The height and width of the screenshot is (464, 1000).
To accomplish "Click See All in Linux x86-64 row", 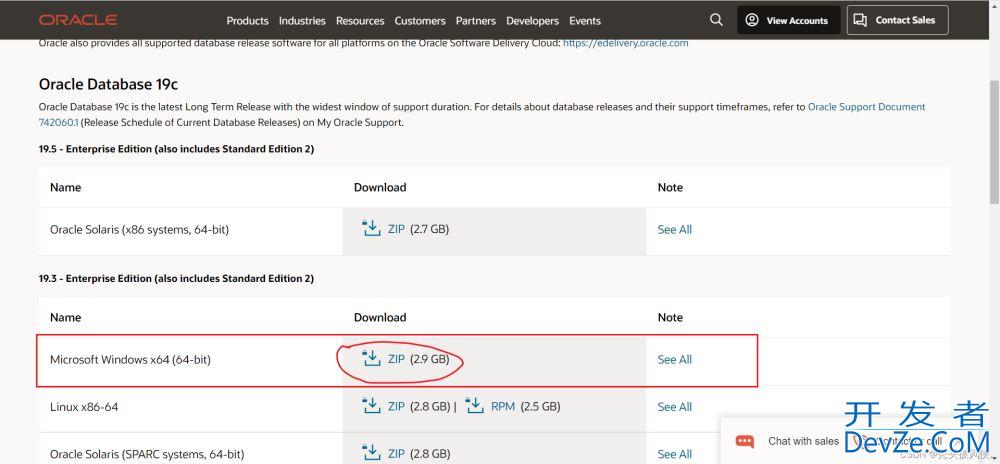I will pyautogui.click(x=675, y=407).
